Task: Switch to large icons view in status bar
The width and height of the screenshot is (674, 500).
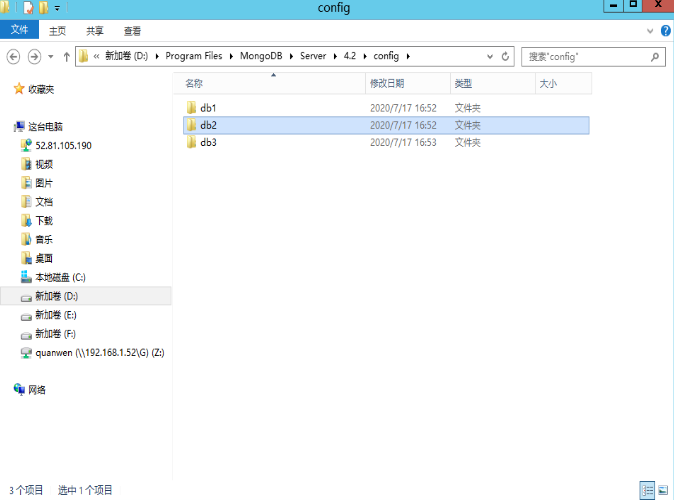Action: coord(663,490)
